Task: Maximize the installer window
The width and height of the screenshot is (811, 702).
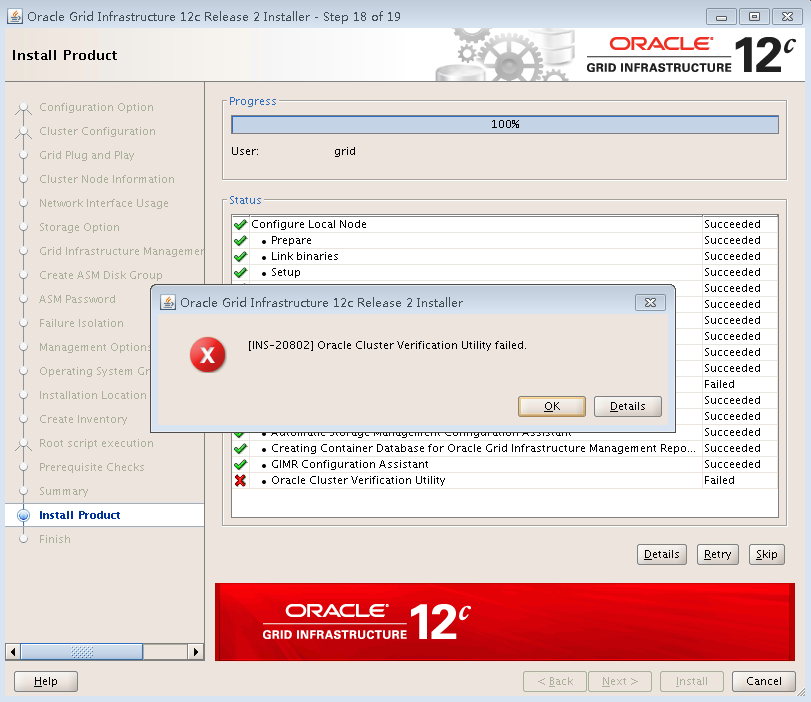Action: (x=754, y=17)
